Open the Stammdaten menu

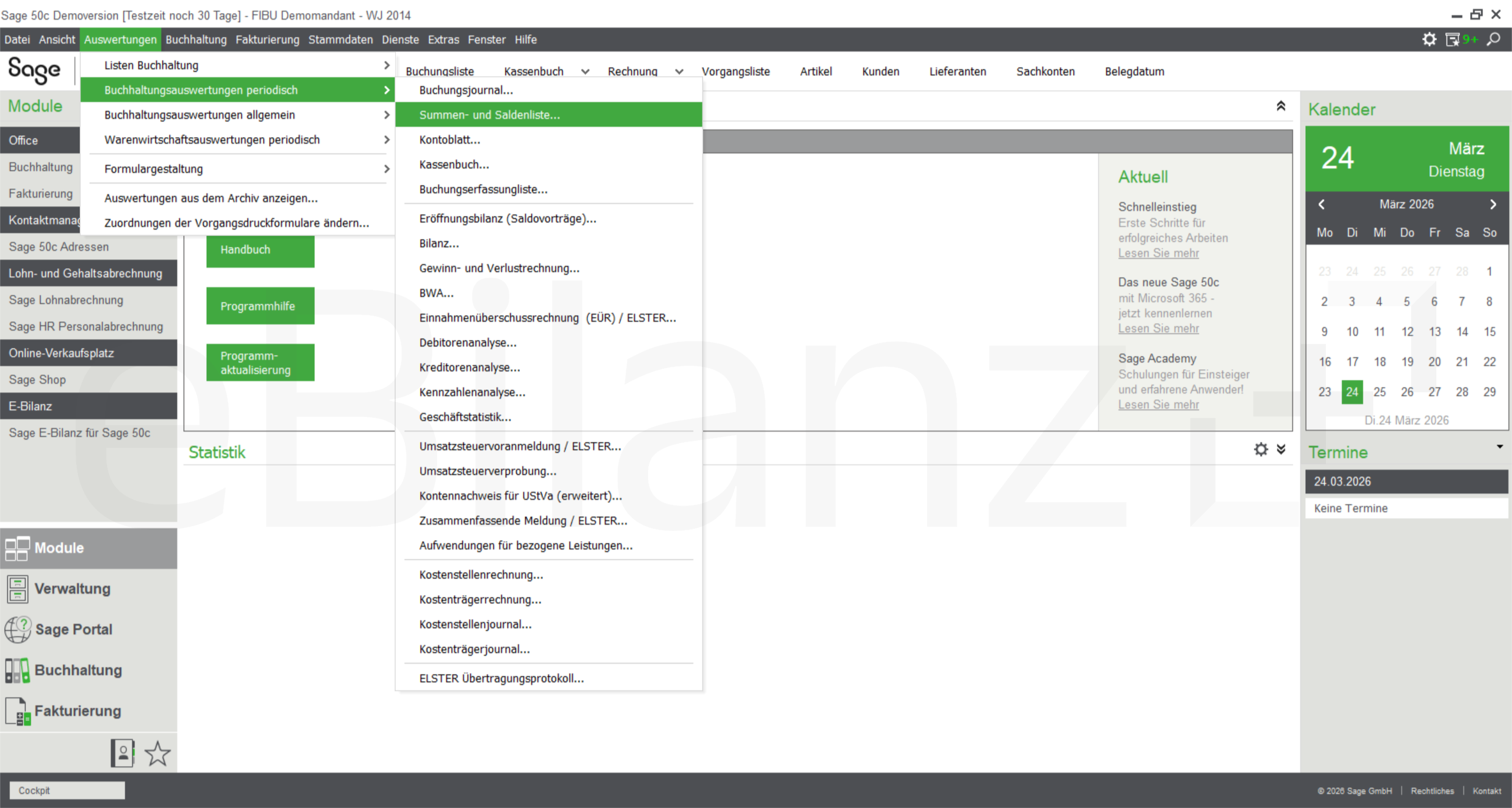[x=340, y=40]
